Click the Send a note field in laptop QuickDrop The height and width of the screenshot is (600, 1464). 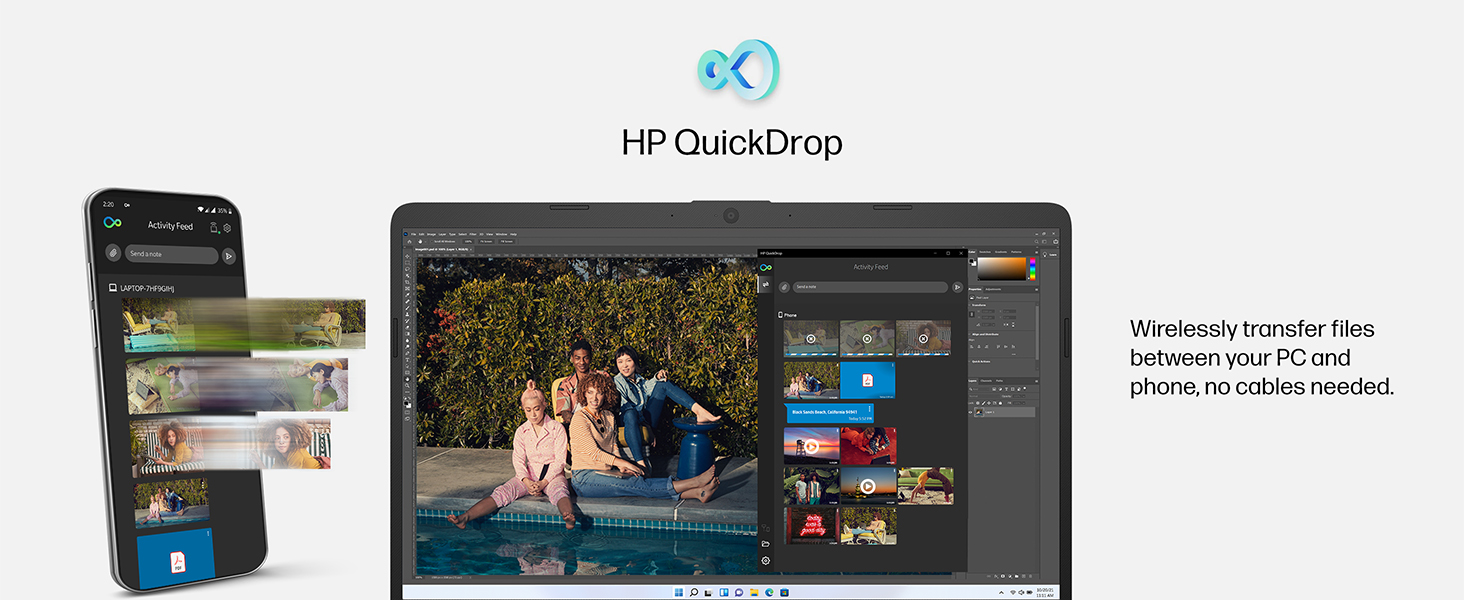(x=870, y=287)
